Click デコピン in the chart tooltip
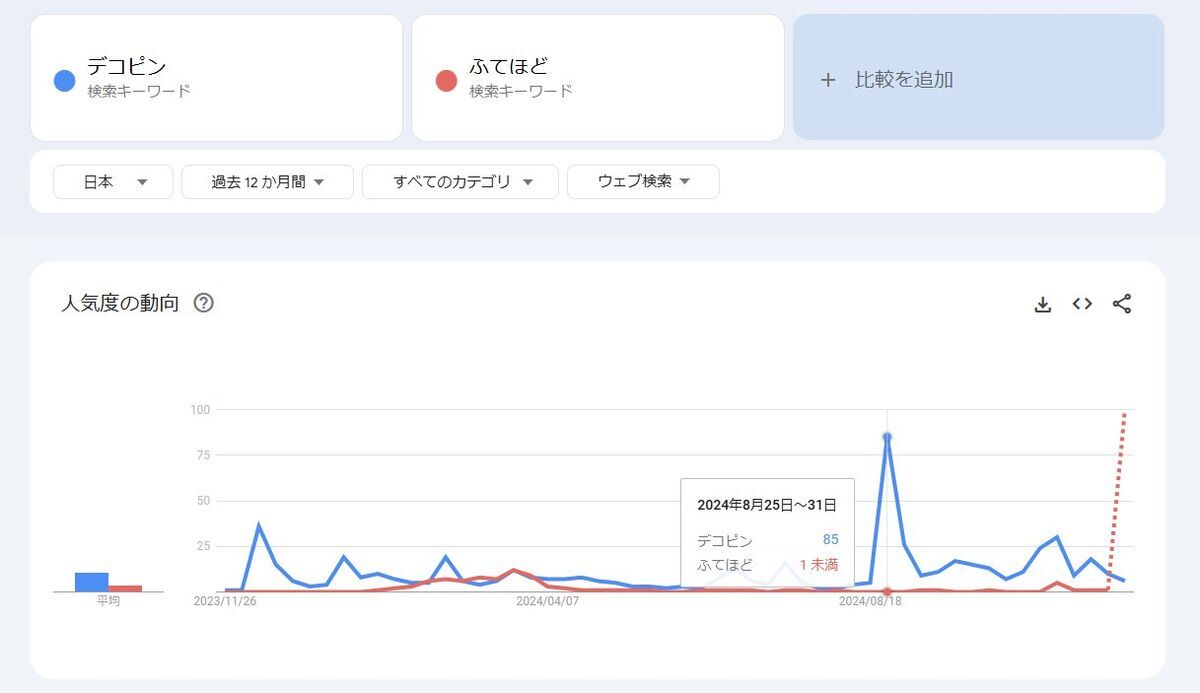Image resolution: width=1200 pixels, height=693 pixels. [725, 540]
